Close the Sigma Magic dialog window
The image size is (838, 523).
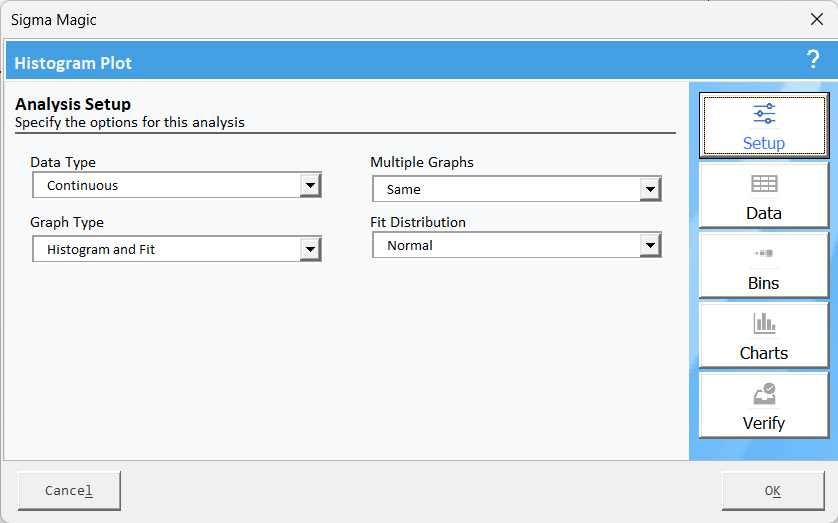point(817,19)
